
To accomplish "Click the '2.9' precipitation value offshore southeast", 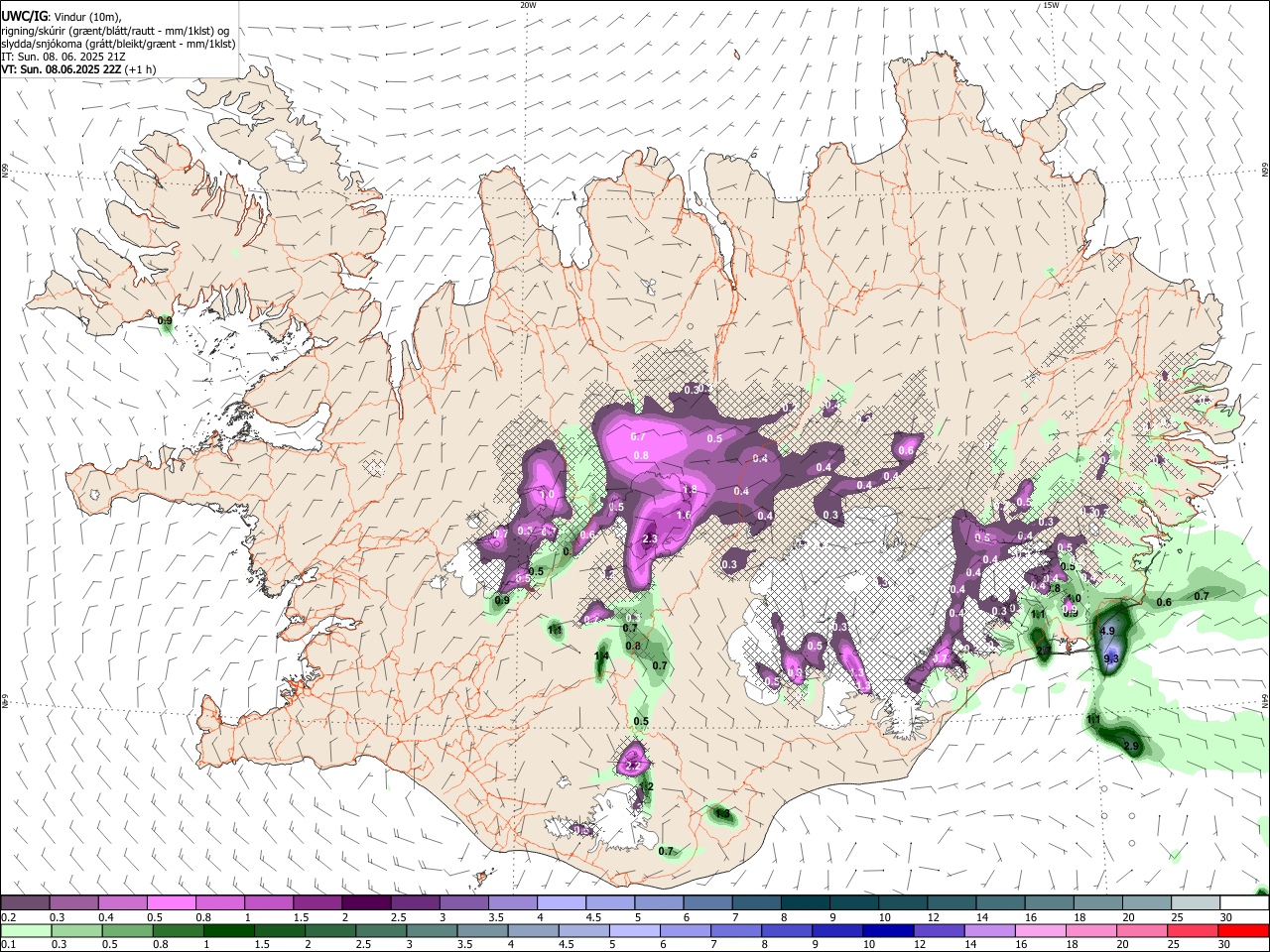I will point(1129,746).
